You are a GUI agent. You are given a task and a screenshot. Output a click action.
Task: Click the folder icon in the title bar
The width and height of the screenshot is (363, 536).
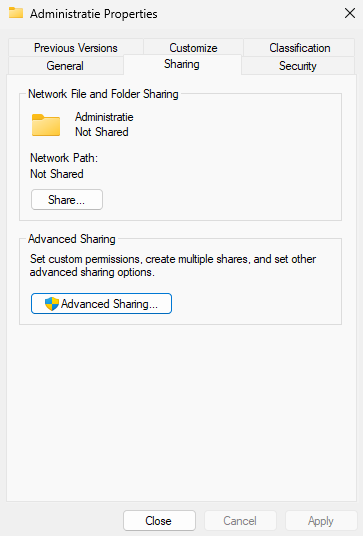point(16,13)
